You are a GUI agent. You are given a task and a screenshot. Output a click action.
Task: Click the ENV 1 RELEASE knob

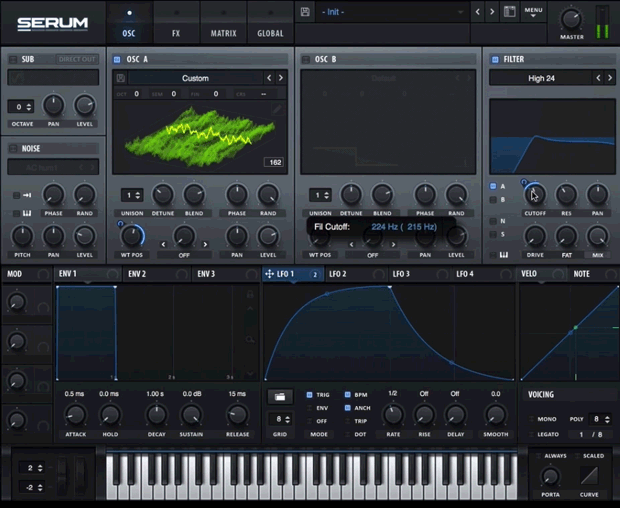point(237,414)
